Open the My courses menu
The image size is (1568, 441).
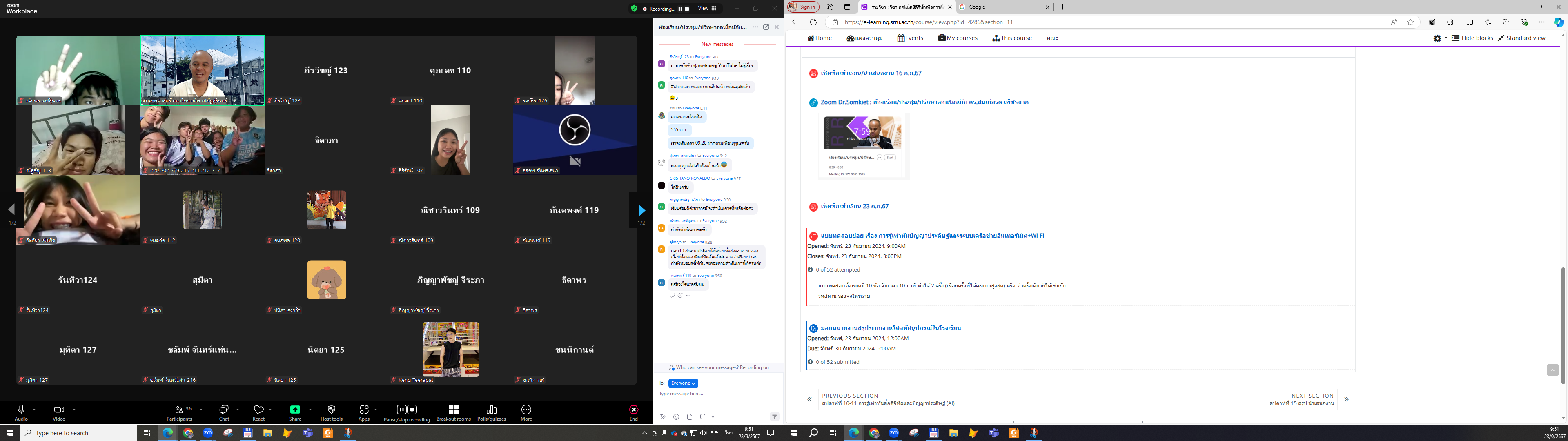tap(958, 38)
